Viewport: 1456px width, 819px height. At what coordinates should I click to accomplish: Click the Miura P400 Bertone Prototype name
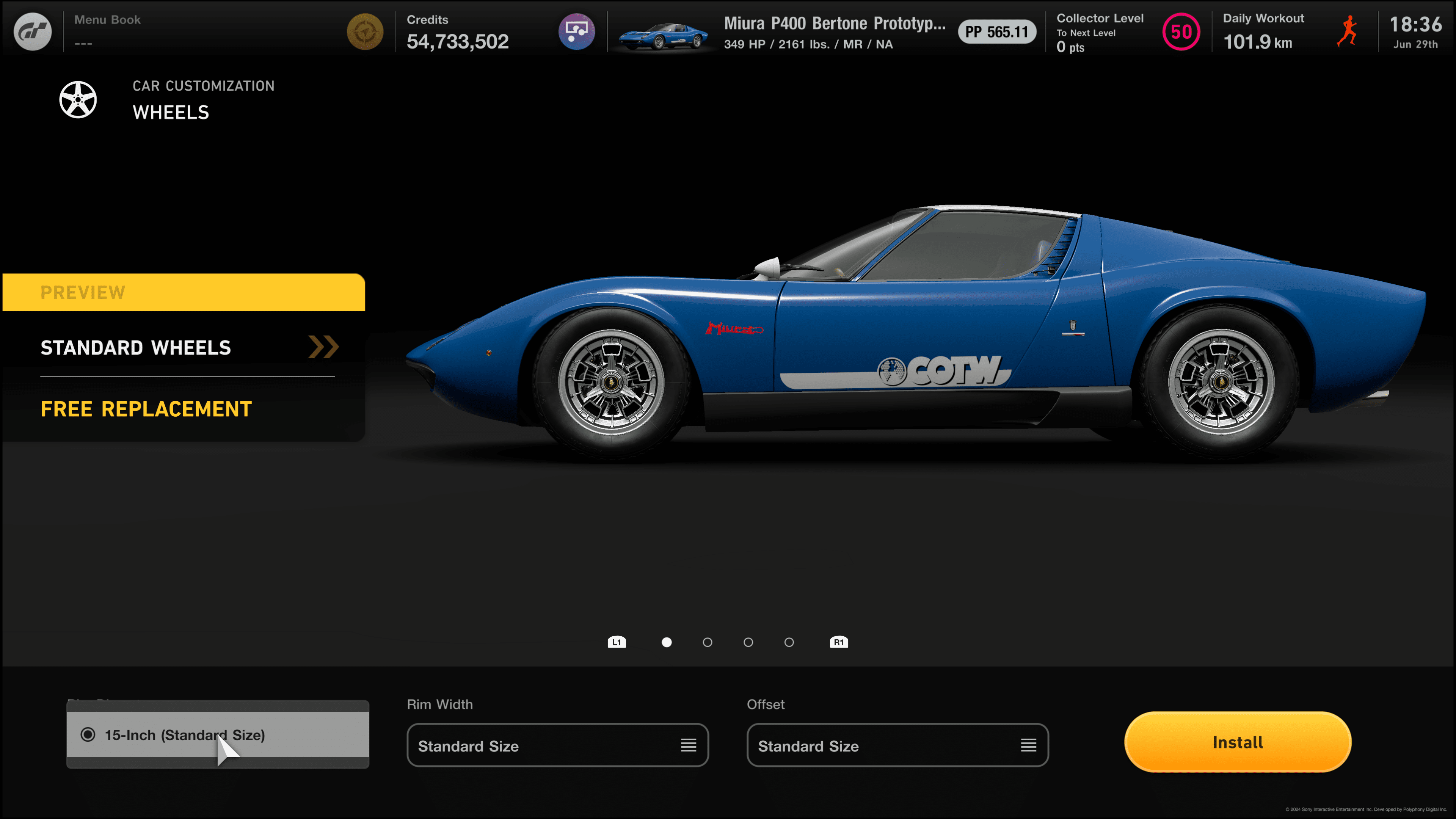(x=834, y=23)
